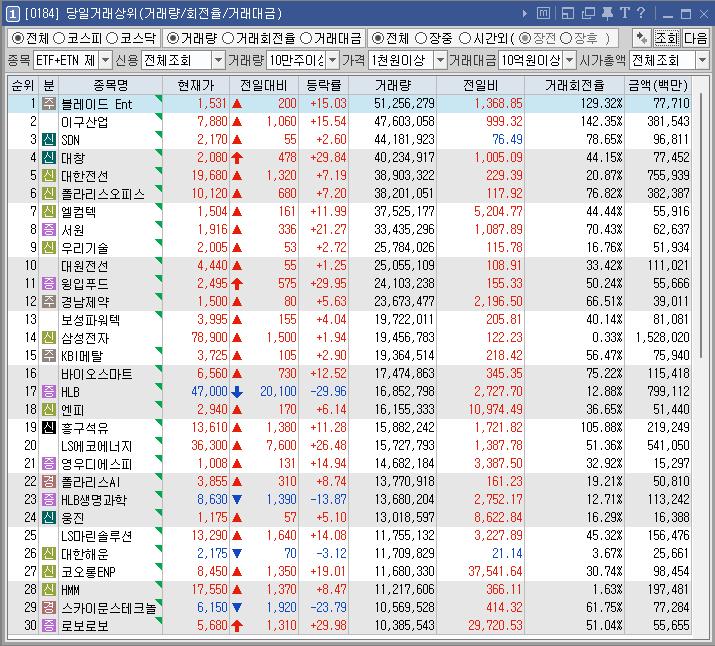This screenshot has height=646, width=715.
Task: Select the LS마린솔루션 stock name
Action: [x=97, y=536]
